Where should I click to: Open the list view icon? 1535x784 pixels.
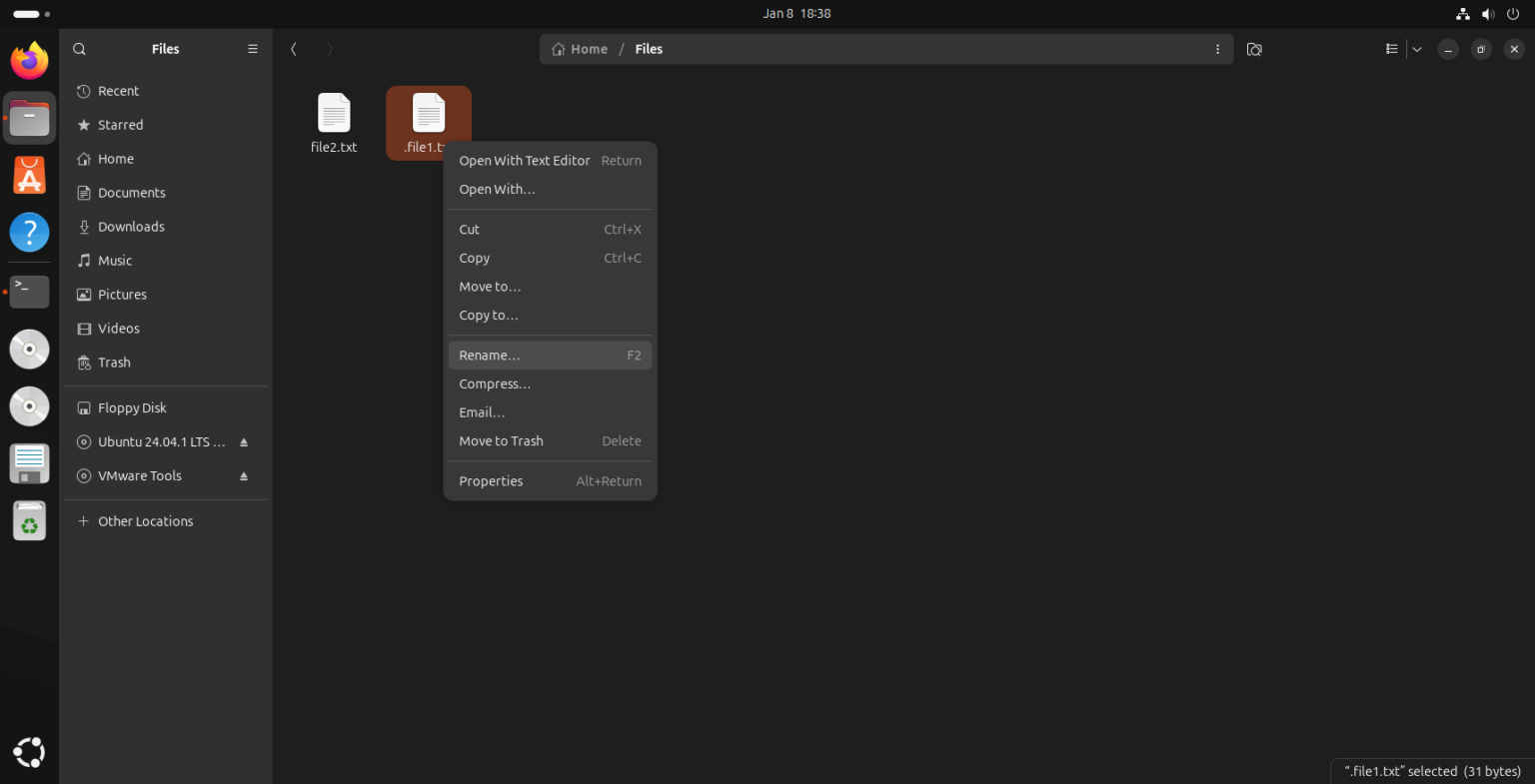[1391, 48]
